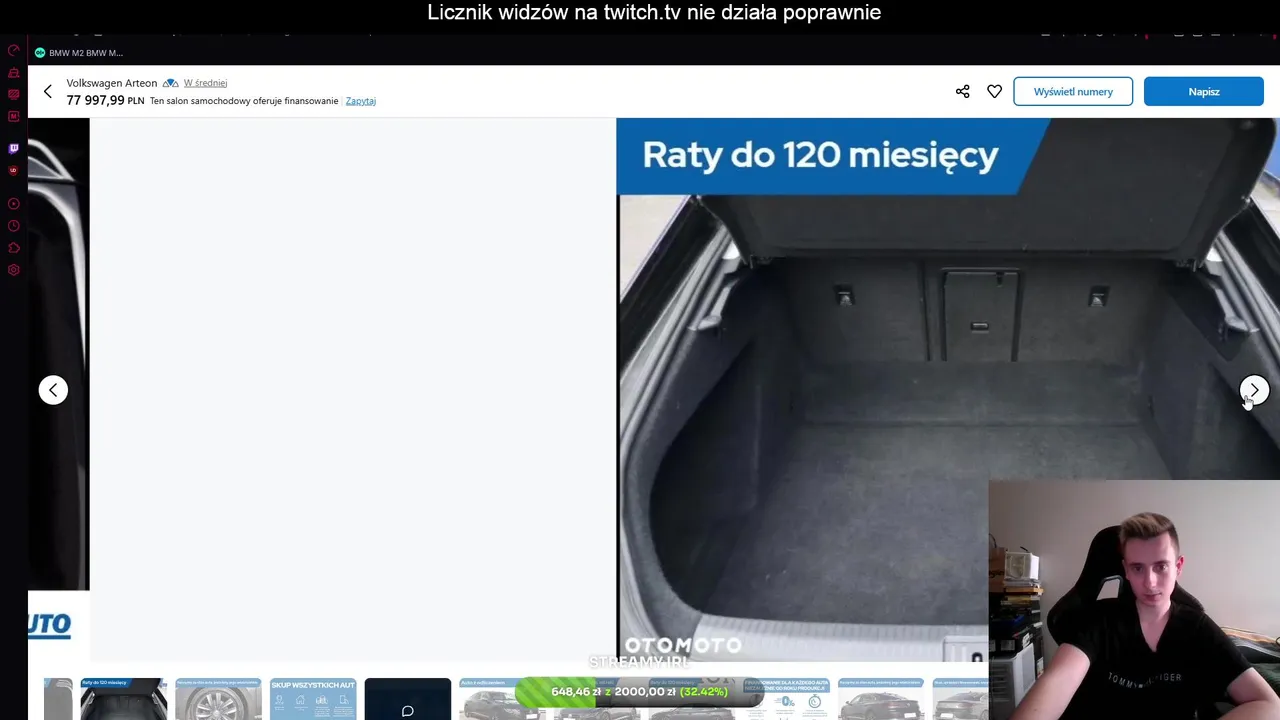Screen dimensions: 1280x720
Task: Show the next gallery photo
Action: (1254, 390)
